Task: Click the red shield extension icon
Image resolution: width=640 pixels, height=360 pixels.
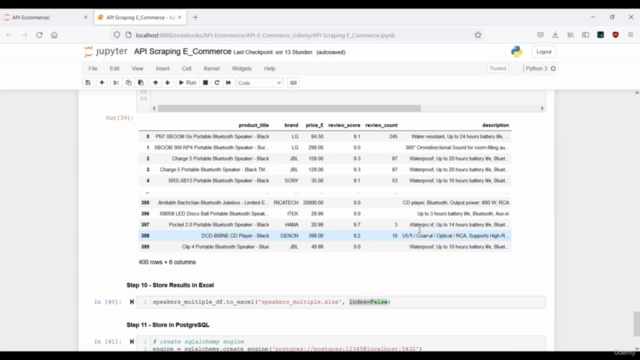Action: (x=616, y=35)
